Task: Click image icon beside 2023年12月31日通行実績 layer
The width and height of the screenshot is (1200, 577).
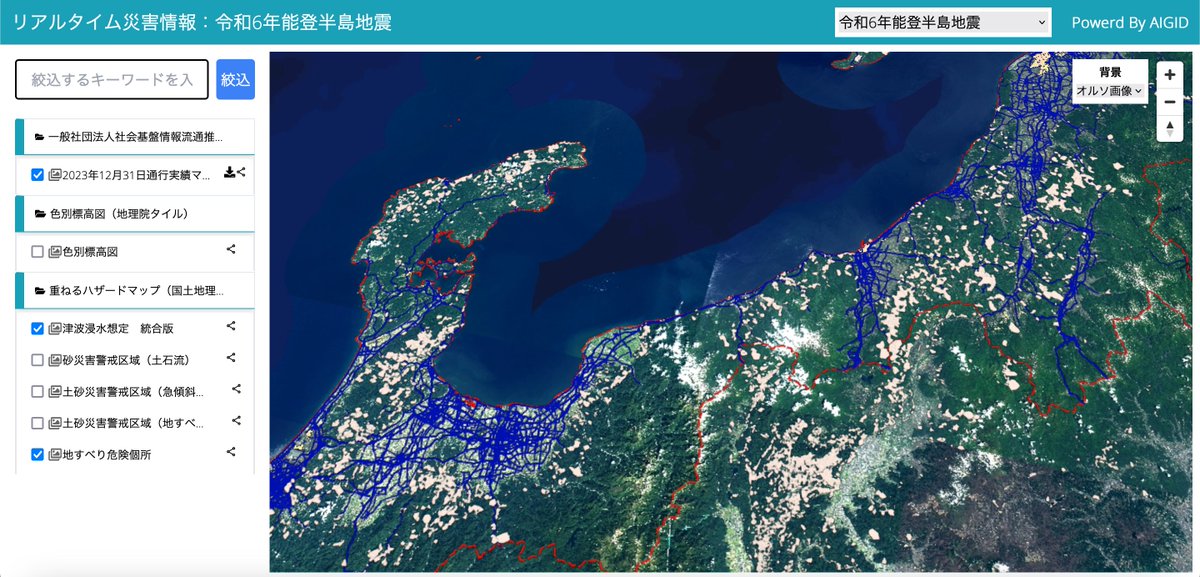Action: (55, 175)
